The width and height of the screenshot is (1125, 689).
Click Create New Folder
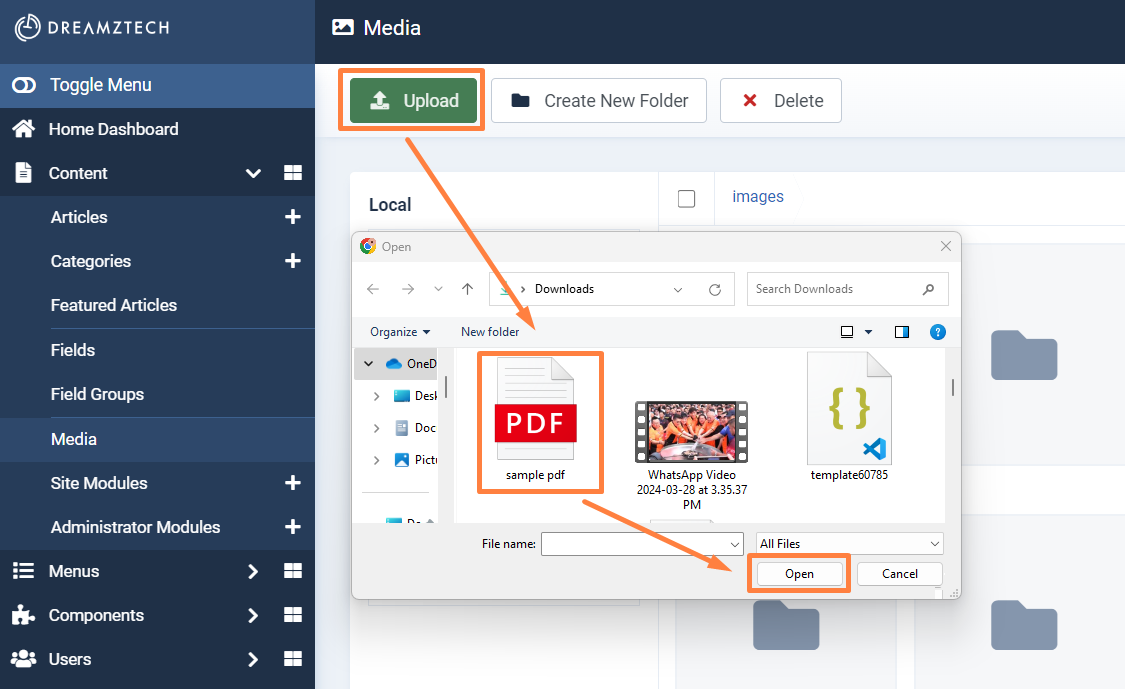[599, 100]
